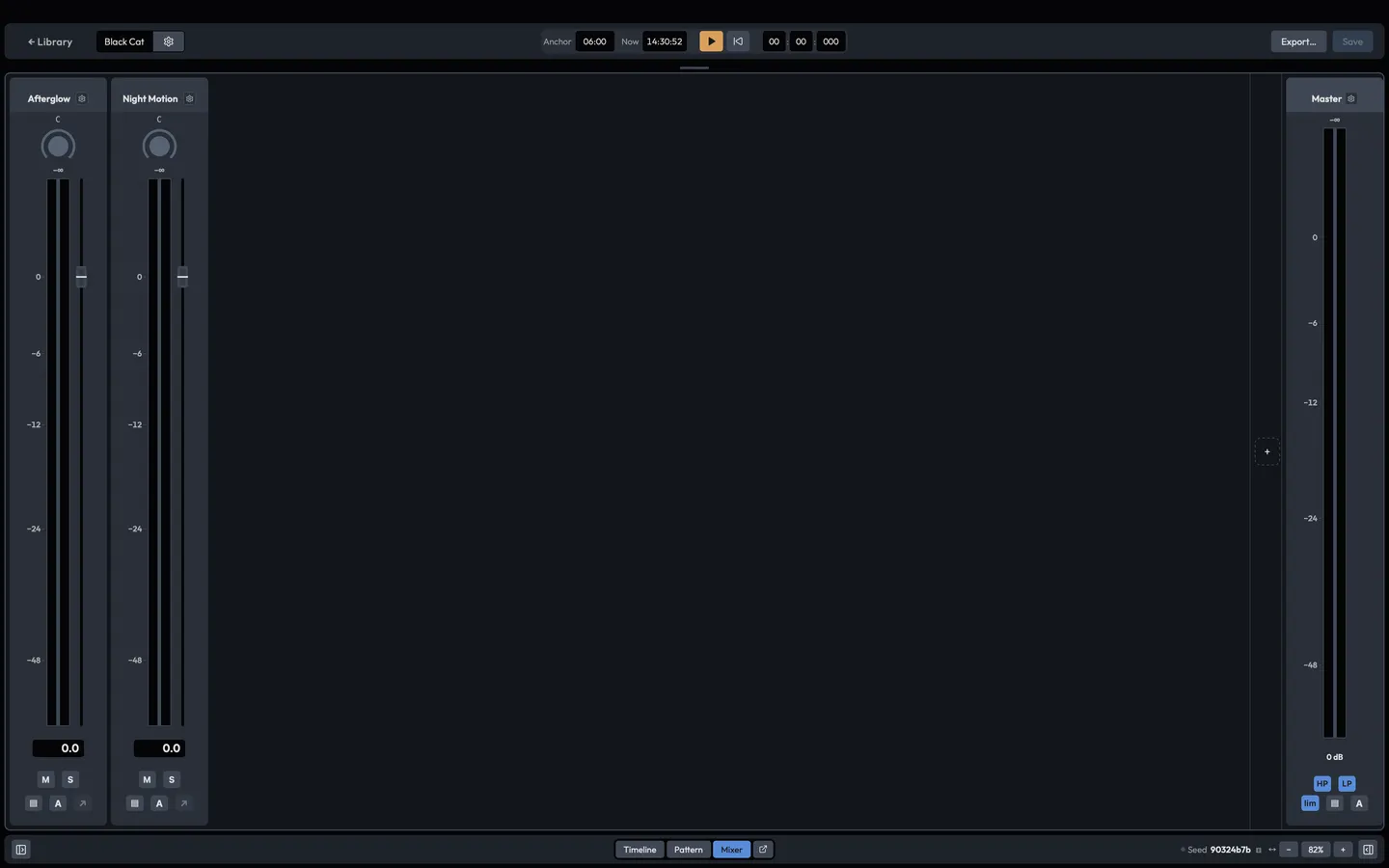Screen dimensions: 1389x868
Task: Pop out the mixer into separate window
Action: 763,850
